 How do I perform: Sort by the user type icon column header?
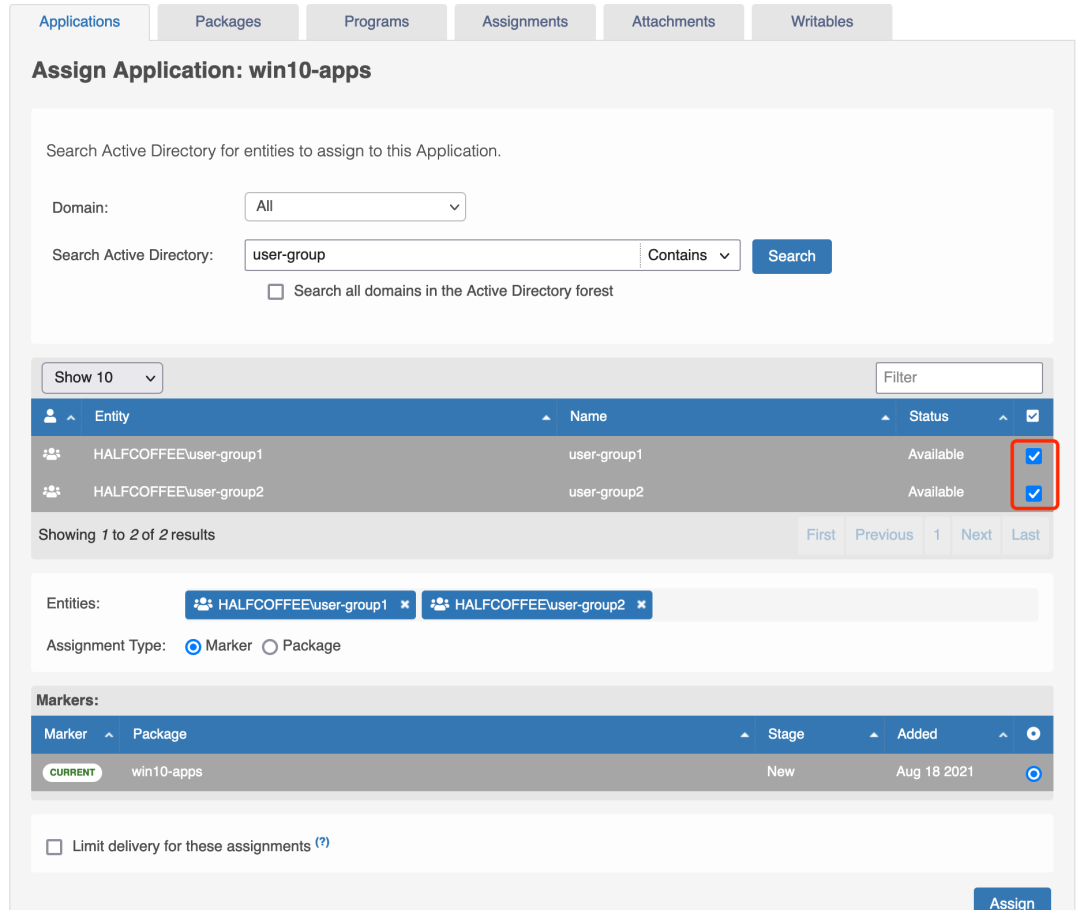click(51, 416)
